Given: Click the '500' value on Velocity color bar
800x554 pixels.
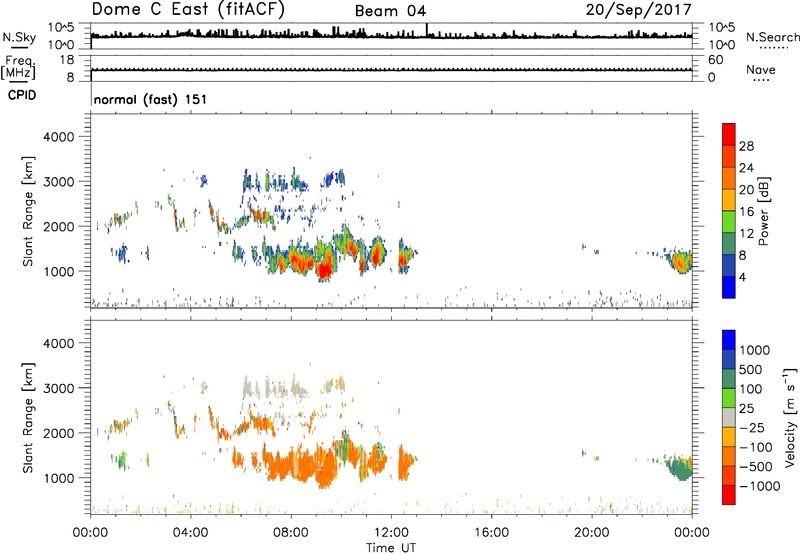Looking at the screenshot, I should pyautogui.click(x=753, y=370).
